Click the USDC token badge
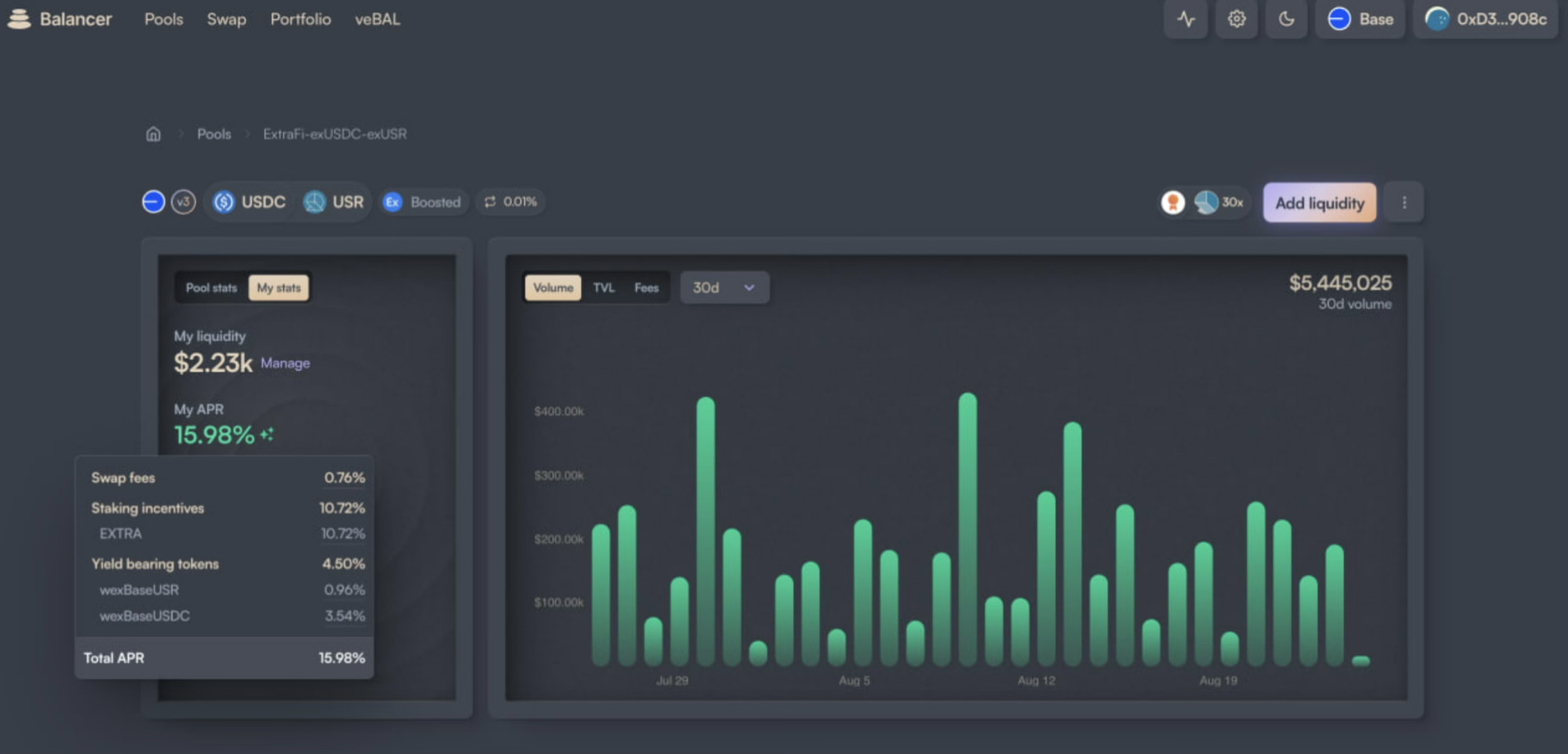This screenshot has width=1568, height=754. pos(250,202)
